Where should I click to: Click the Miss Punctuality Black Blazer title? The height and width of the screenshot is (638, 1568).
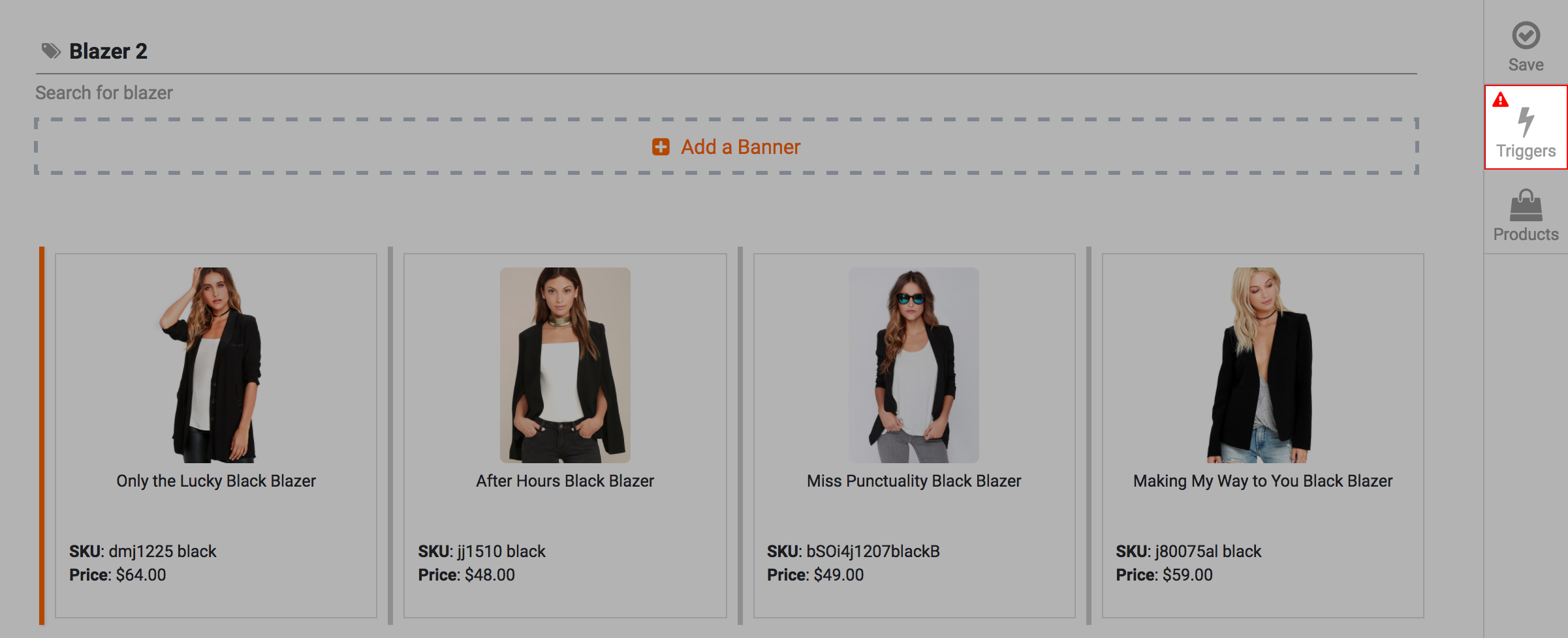(913, 481)
